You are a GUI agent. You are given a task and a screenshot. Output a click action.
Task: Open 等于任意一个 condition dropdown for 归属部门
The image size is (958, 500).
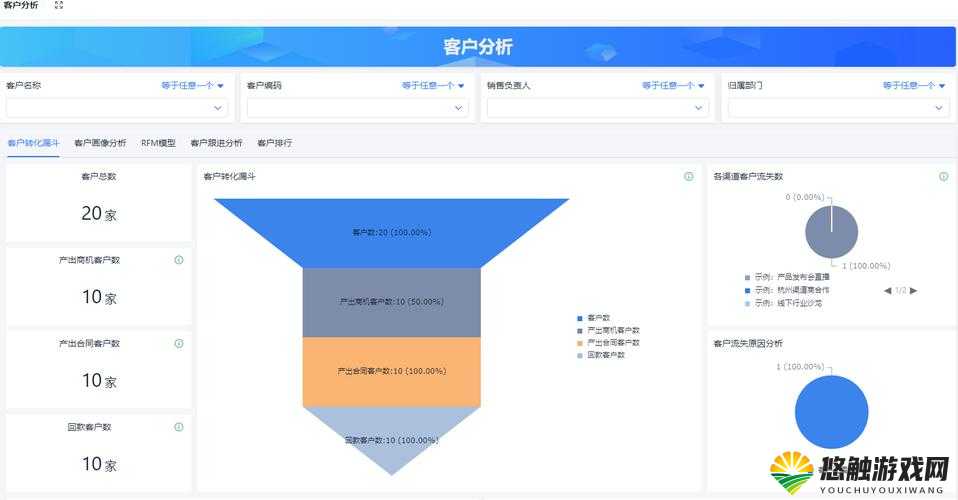click(x=914, y=86)
